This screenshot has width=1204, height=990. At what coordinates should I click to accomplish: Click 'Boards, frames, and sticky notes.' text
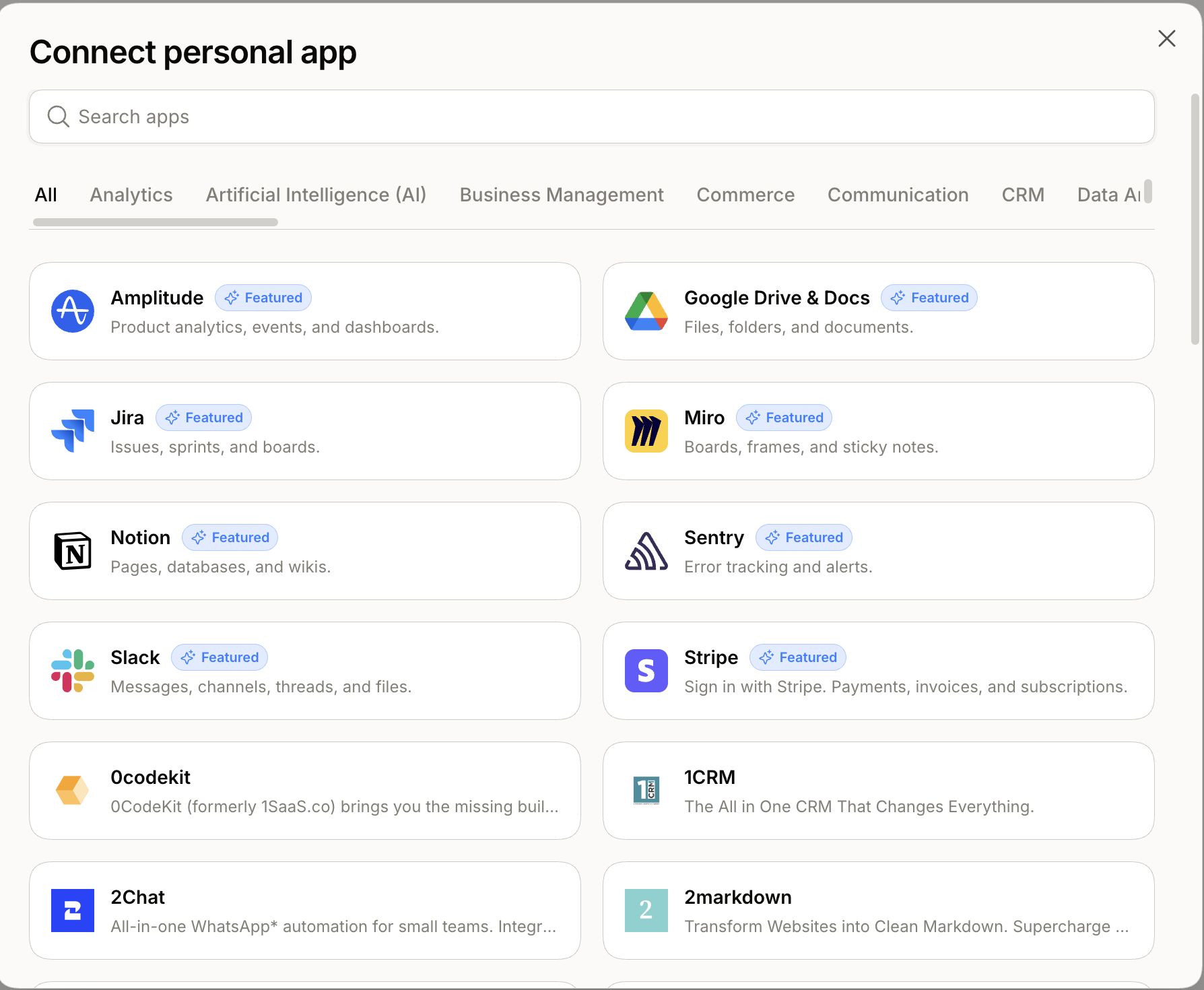pyautogui.click(x=811, y=447)
